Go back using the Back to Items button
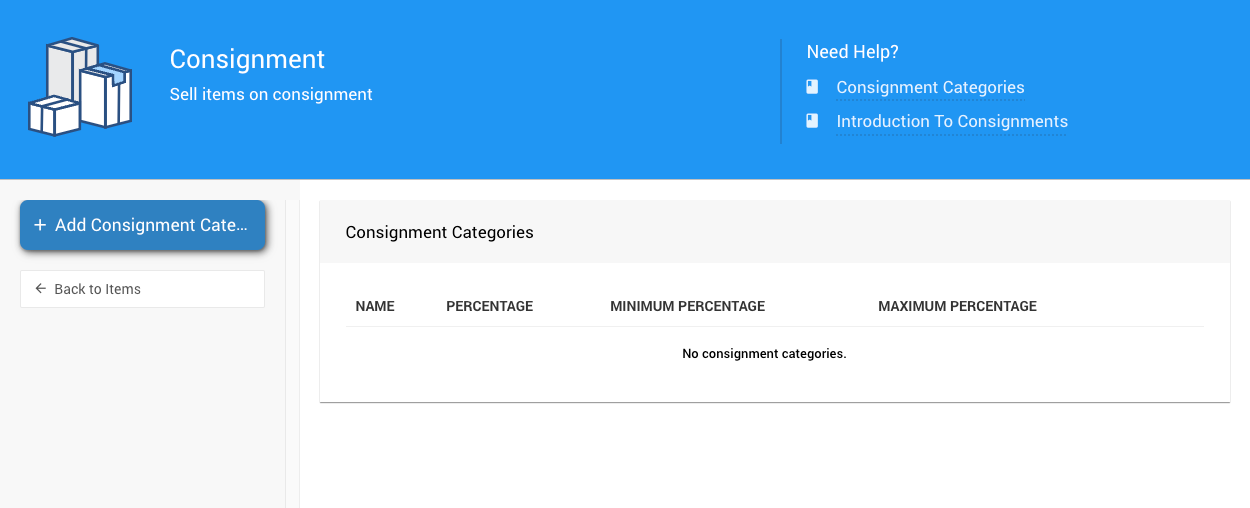The image size is (1250, 508). (142, 289)
